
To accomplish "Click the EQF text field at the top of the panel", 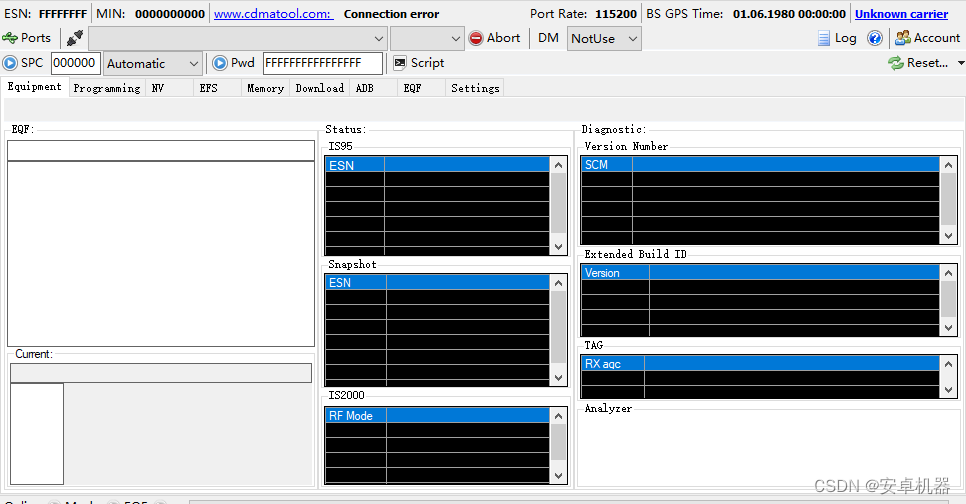I will click(161, 150).
